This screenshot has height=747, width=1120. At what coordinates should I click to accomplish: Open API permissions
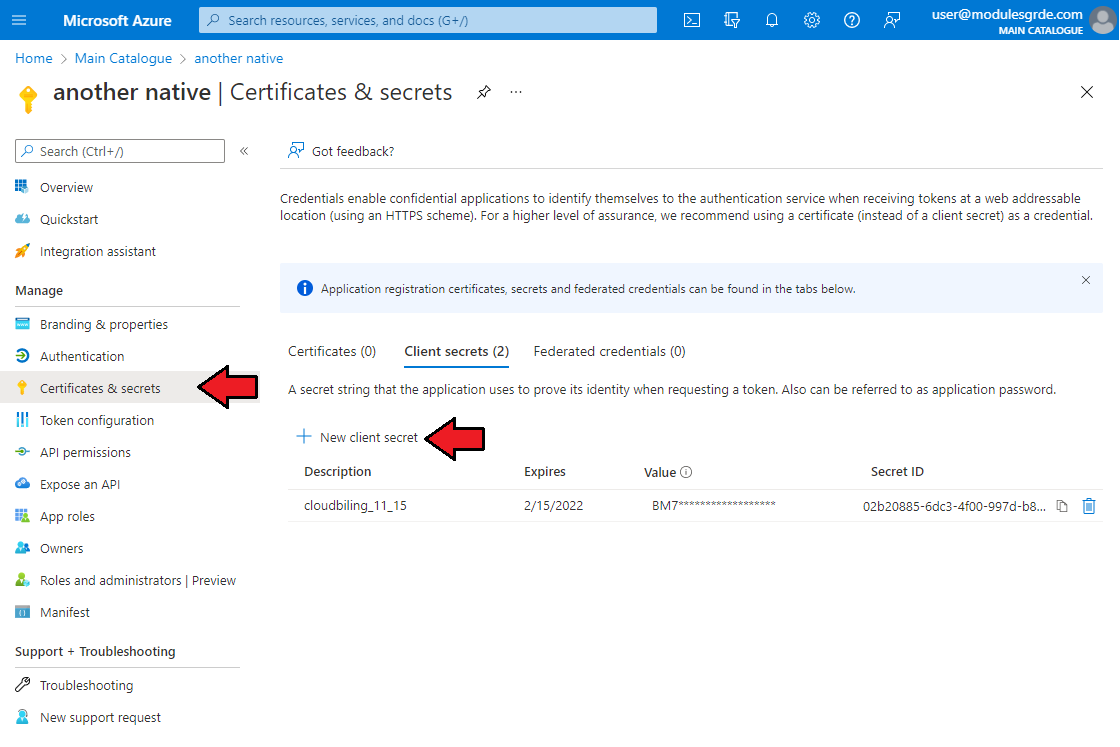[x=85, y=452]
